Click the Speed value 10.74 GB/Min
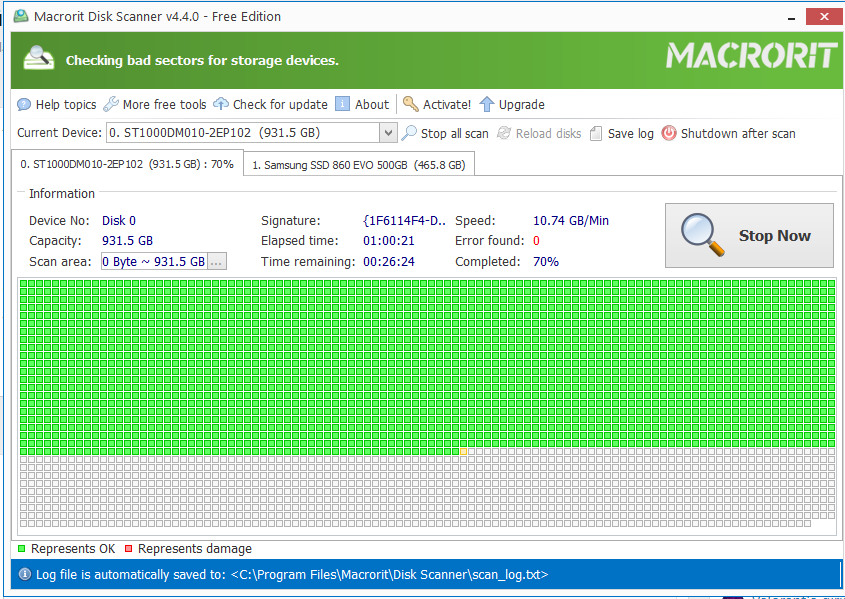Image resolution: width=845 pixels, height=599 pixels. coord(571,220)
